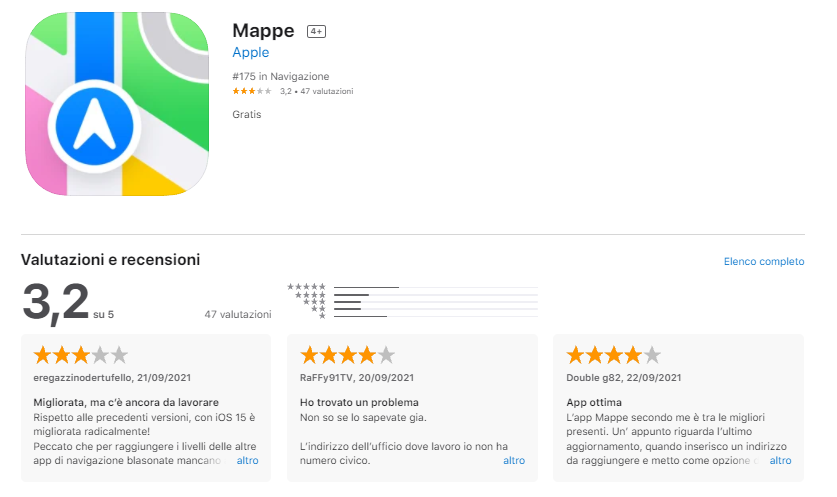Click the five-star row in the ratings histogram
The height and width of the screenshot is (497, 837).
tap(413, 287)
